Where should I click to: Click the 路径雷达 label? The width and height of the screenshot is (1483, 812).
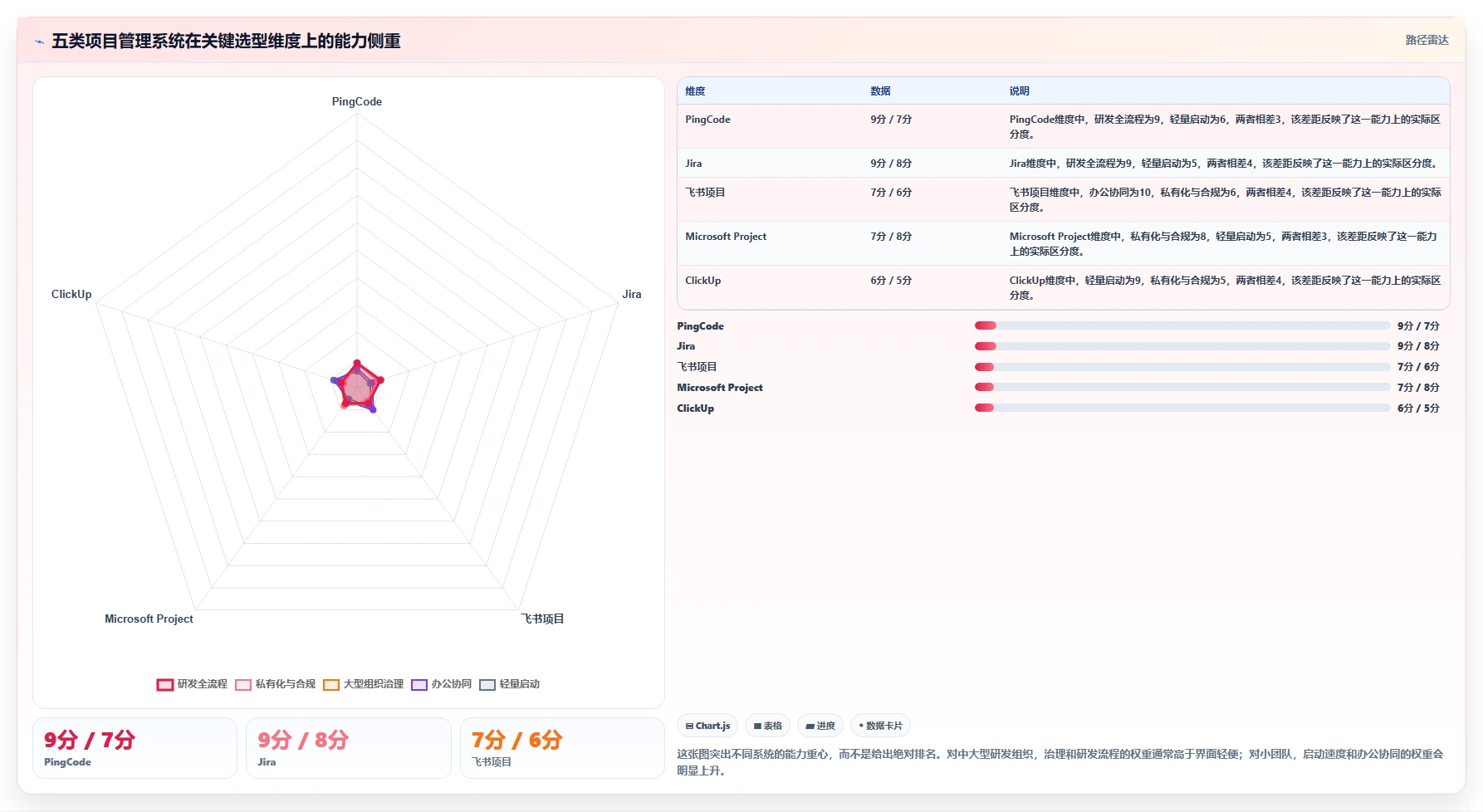tap(1427, 40)
